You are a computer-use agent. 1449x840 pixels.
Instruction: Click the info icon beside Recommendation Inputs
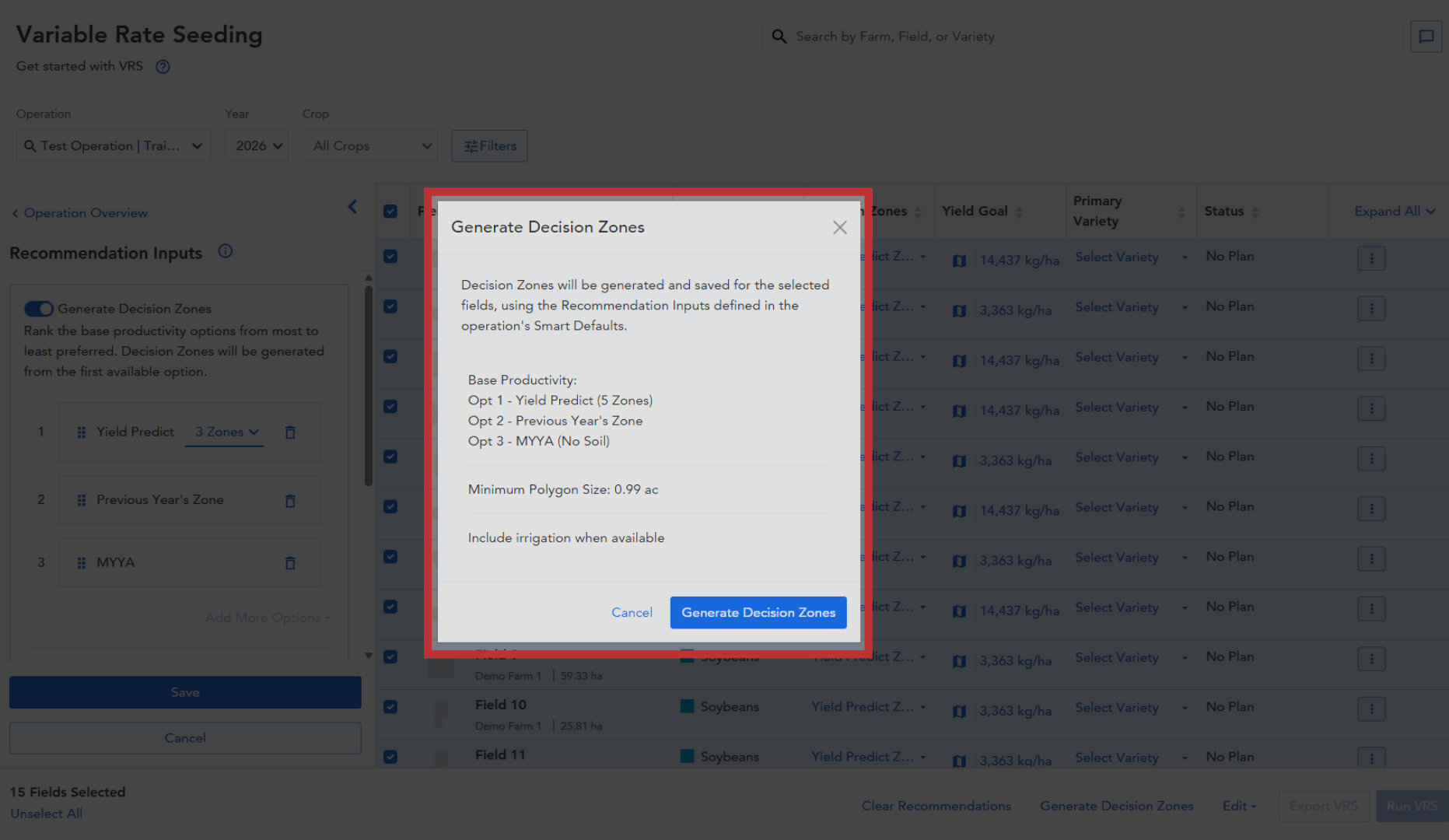point(226,251)
